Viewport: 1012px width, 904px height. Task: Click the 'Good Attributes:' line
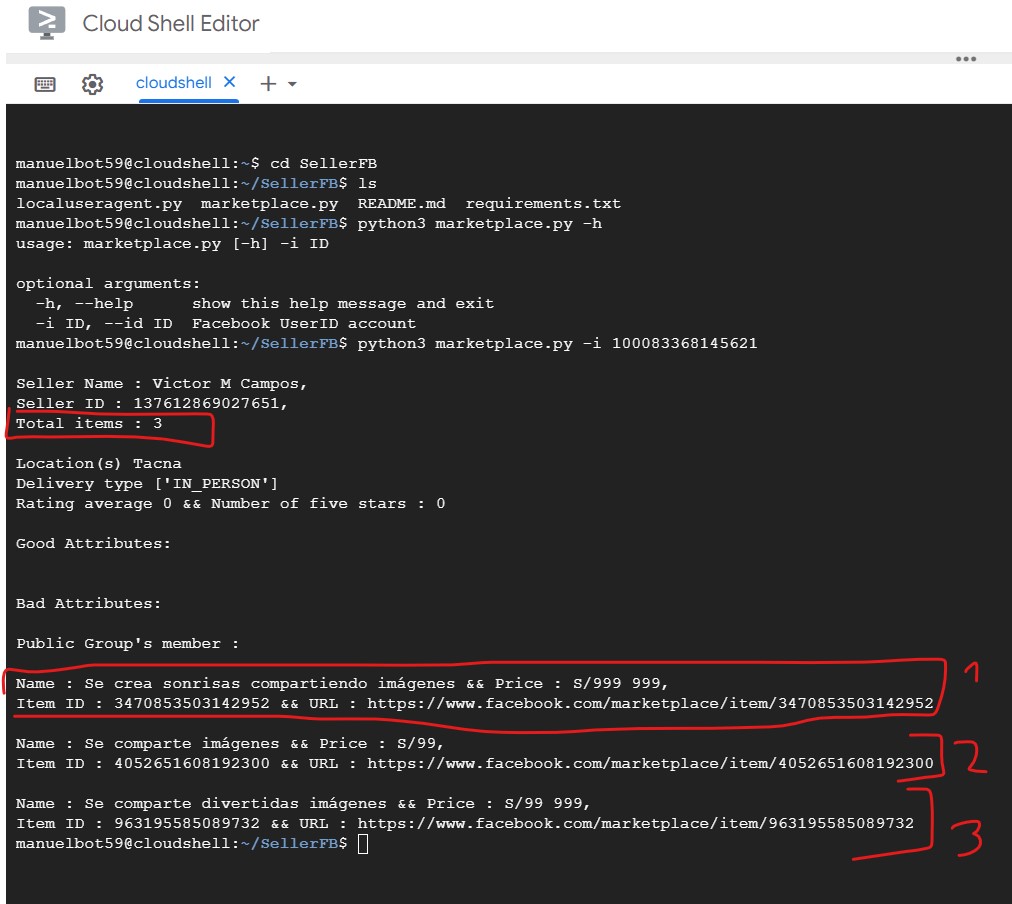(94, 543)
